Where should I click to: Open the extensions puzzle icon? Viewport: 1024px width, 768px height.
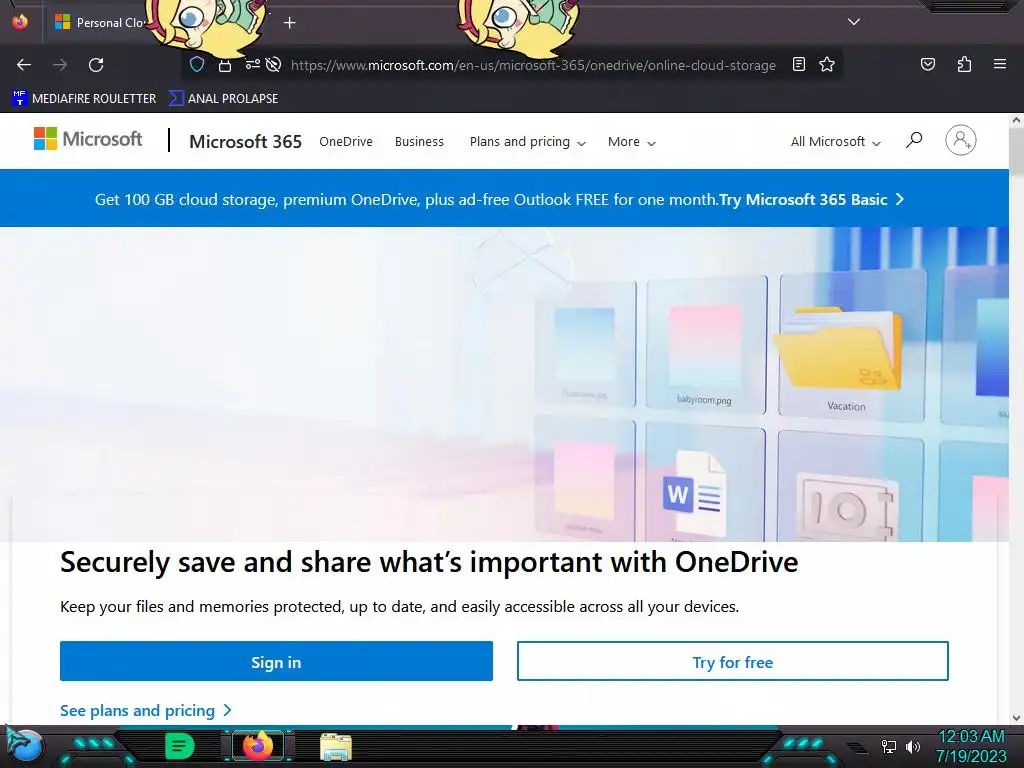[x=964, y=64]
